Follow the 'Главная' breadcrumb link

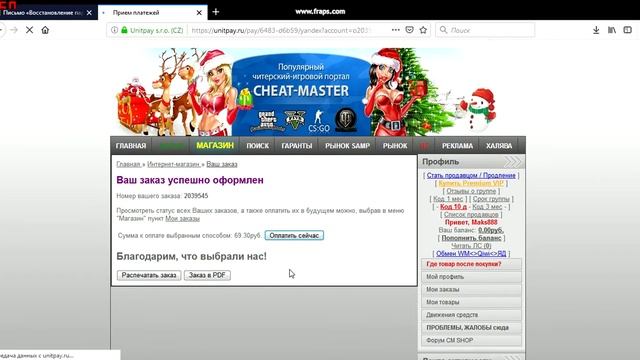click(128, 164)
